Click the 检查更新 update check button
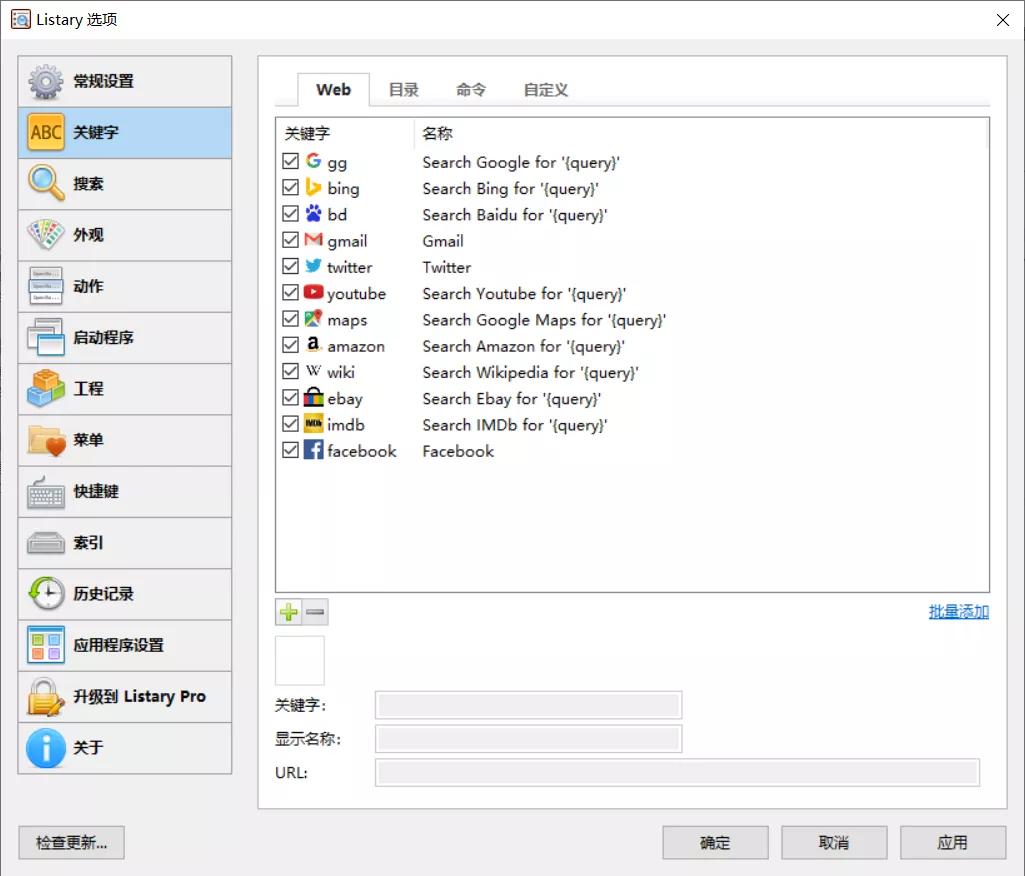The image size is (1025, 876). pos(70,842)
